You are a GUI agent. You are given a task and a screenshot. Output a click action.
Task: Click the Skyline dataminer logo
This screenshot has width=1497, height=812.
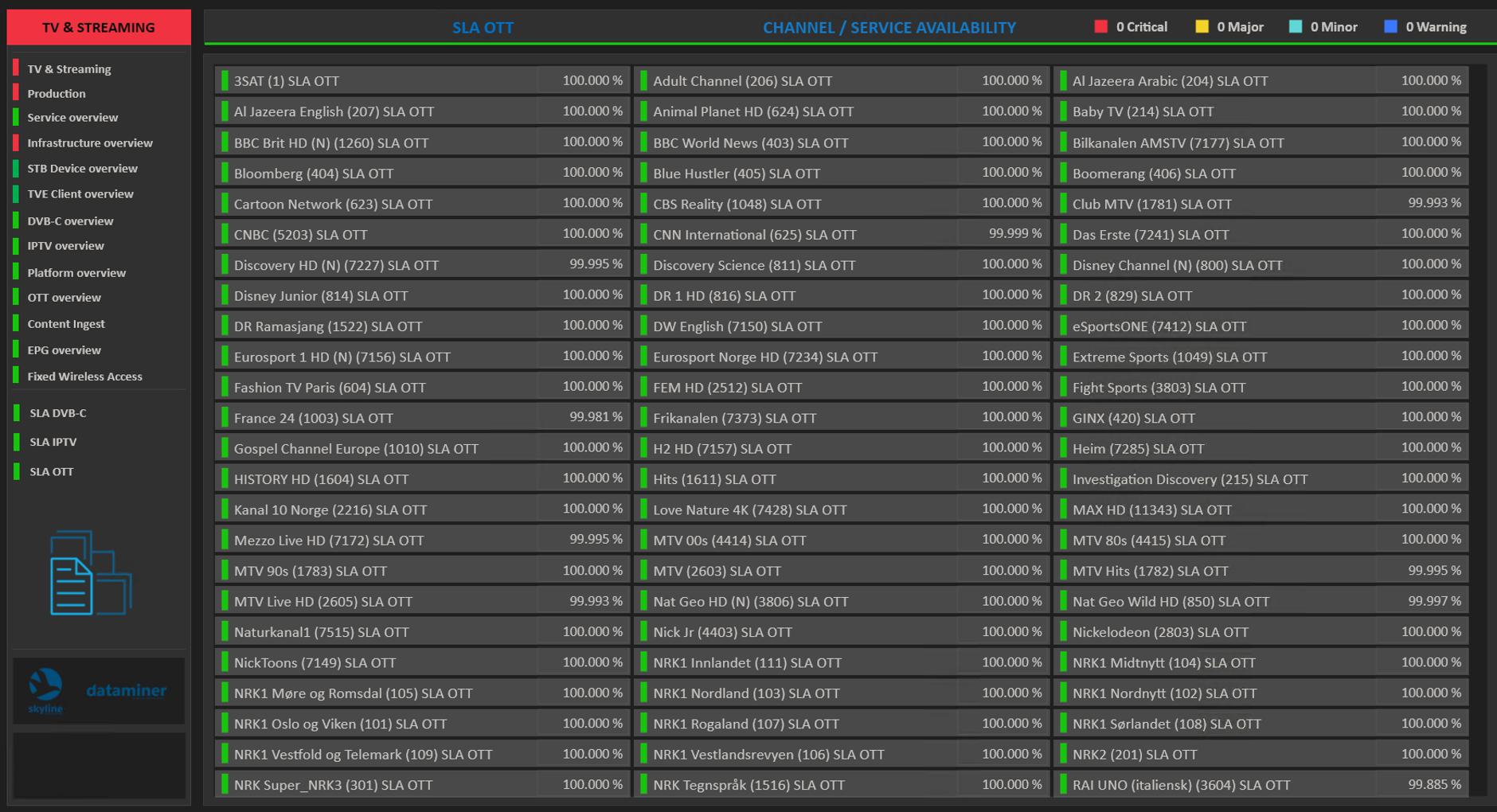pos(98,691)
